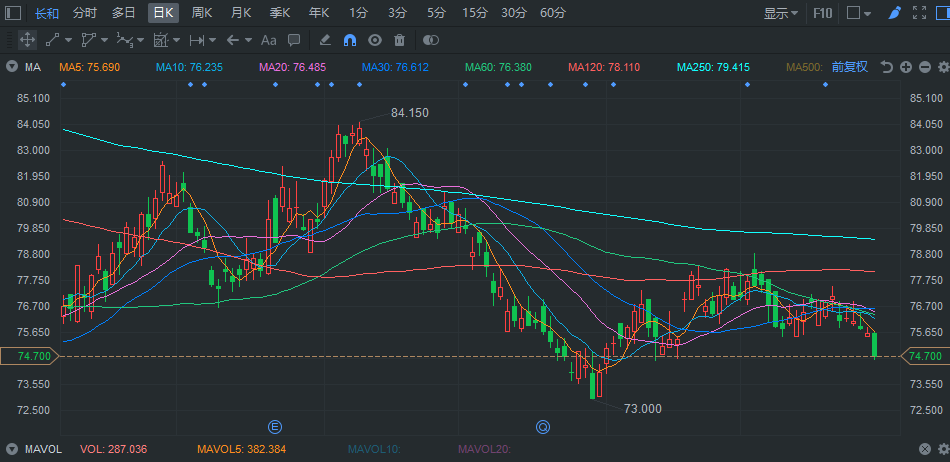Expand the range tool dropdown arrow
Screen dimensions: 950x462
coord(212,40)
